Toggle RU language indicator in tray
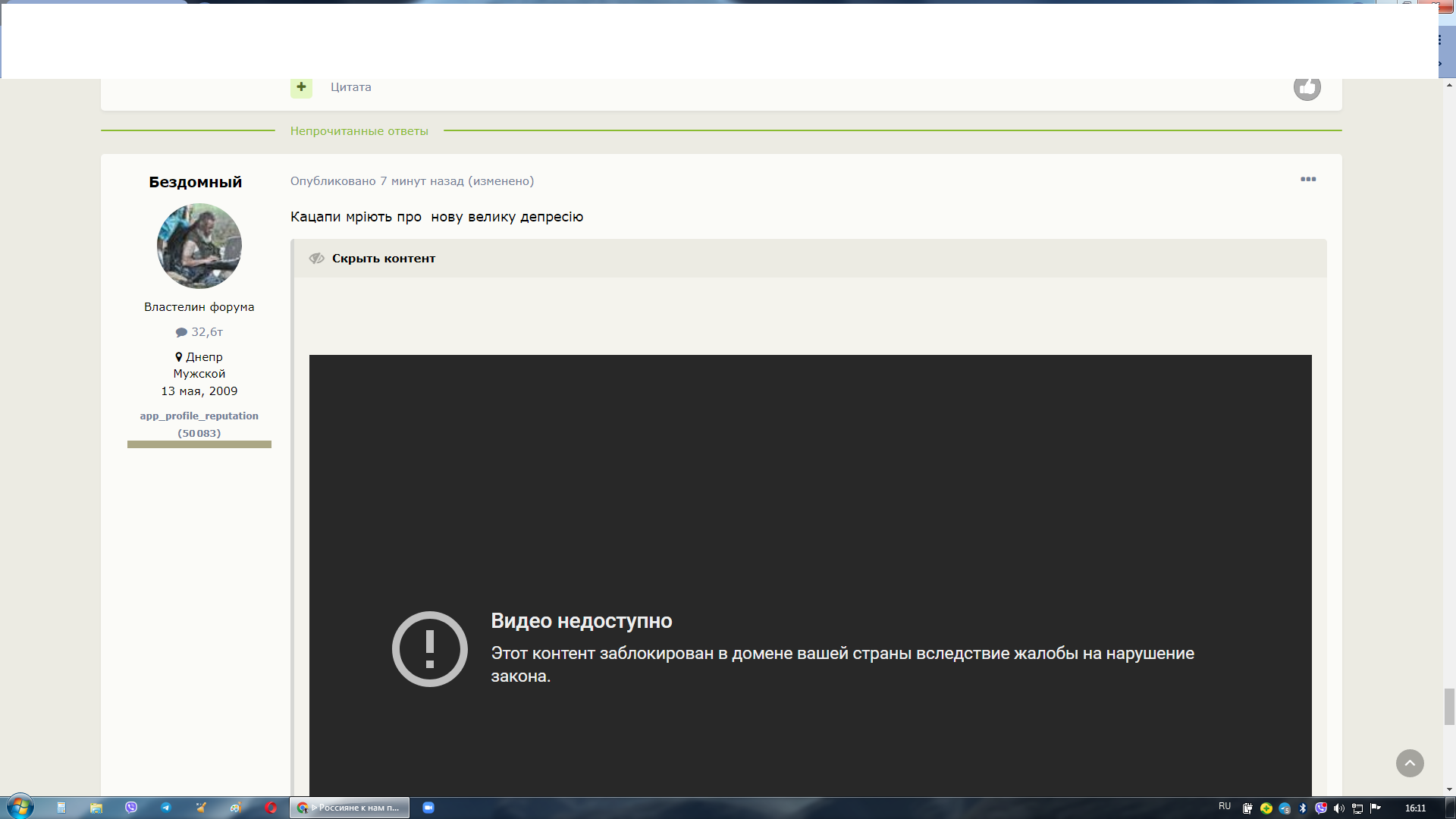 coord(1224,806)
